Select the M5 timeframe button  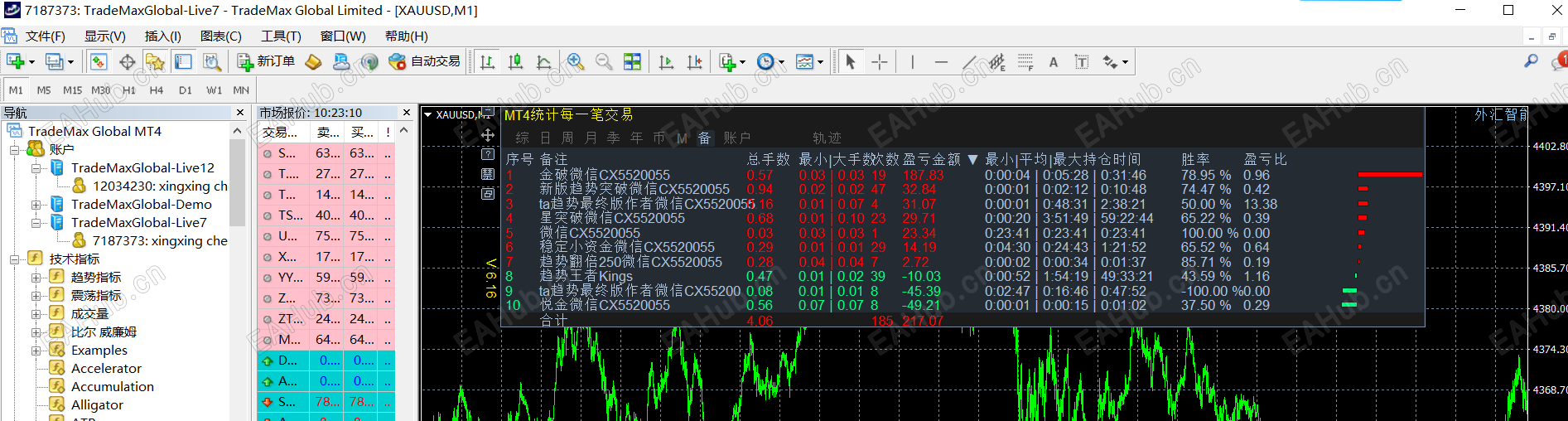click(x=44, y=90)
